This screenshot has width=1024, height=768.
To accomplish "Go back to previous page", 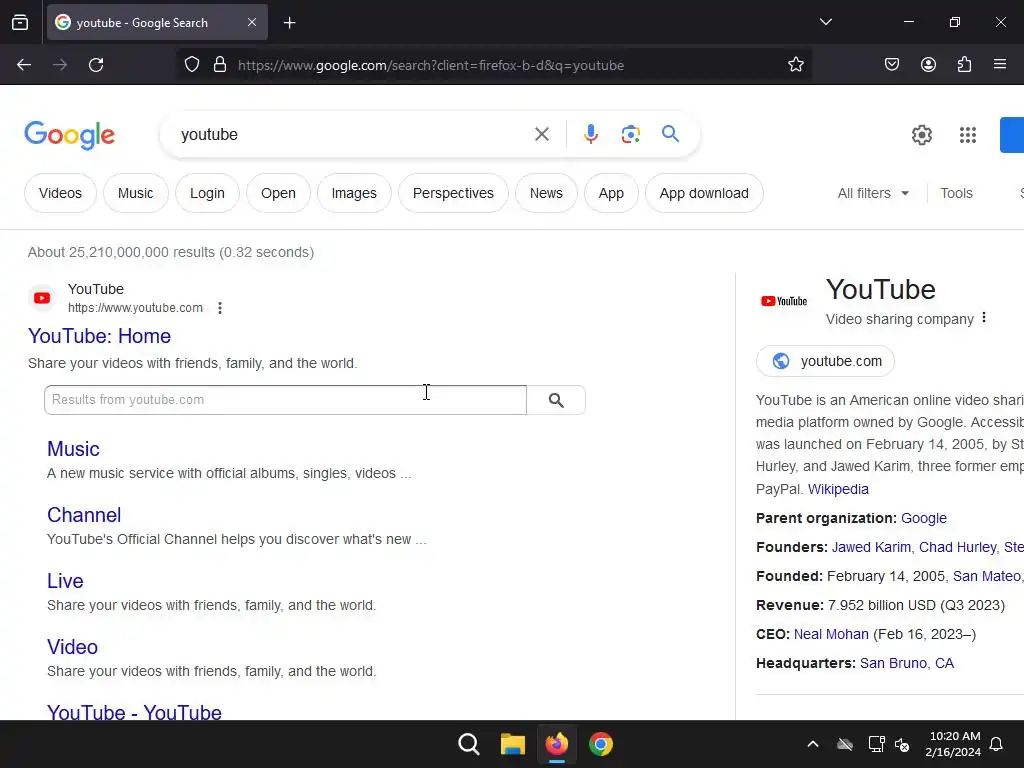I will click(x=24, y=65).
